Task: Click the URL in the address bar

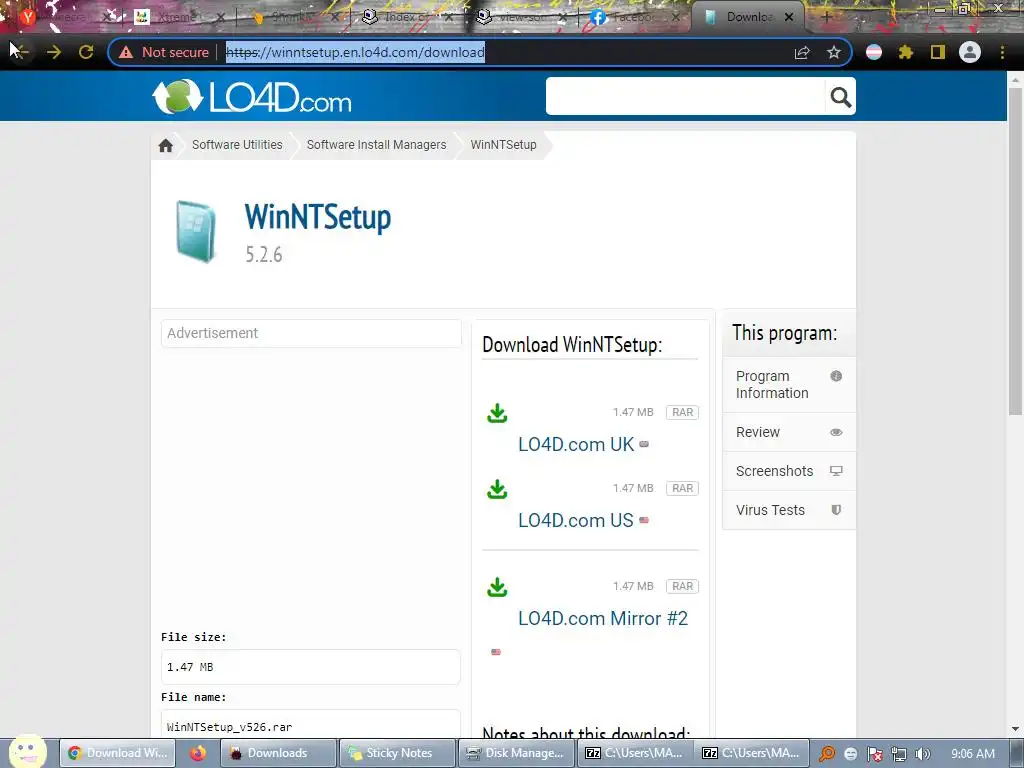Action: click(355, 52)
